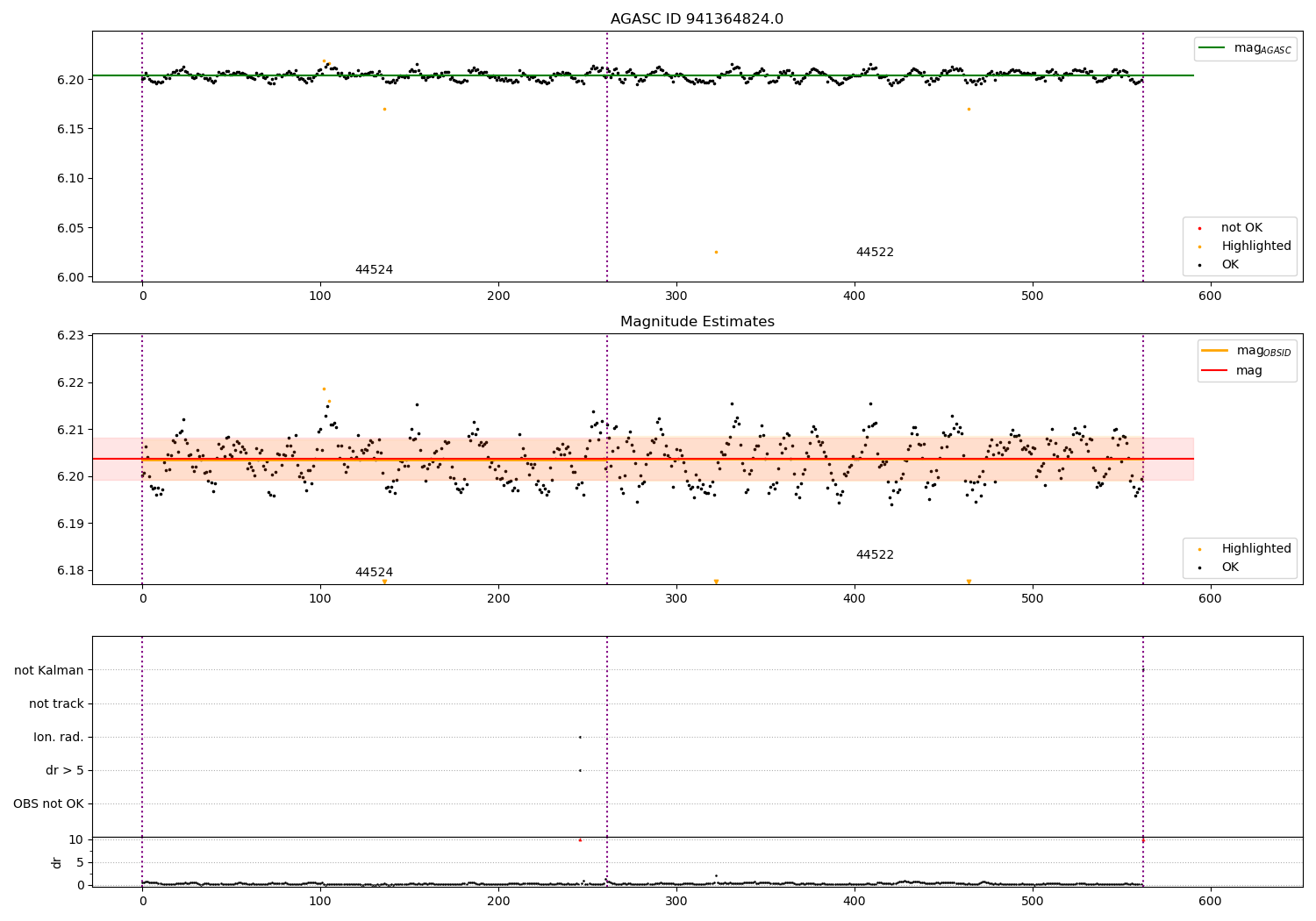1316x921 pixels.
Task: Click the data point on 'dr > 5' row
Action: pos(580,770)
